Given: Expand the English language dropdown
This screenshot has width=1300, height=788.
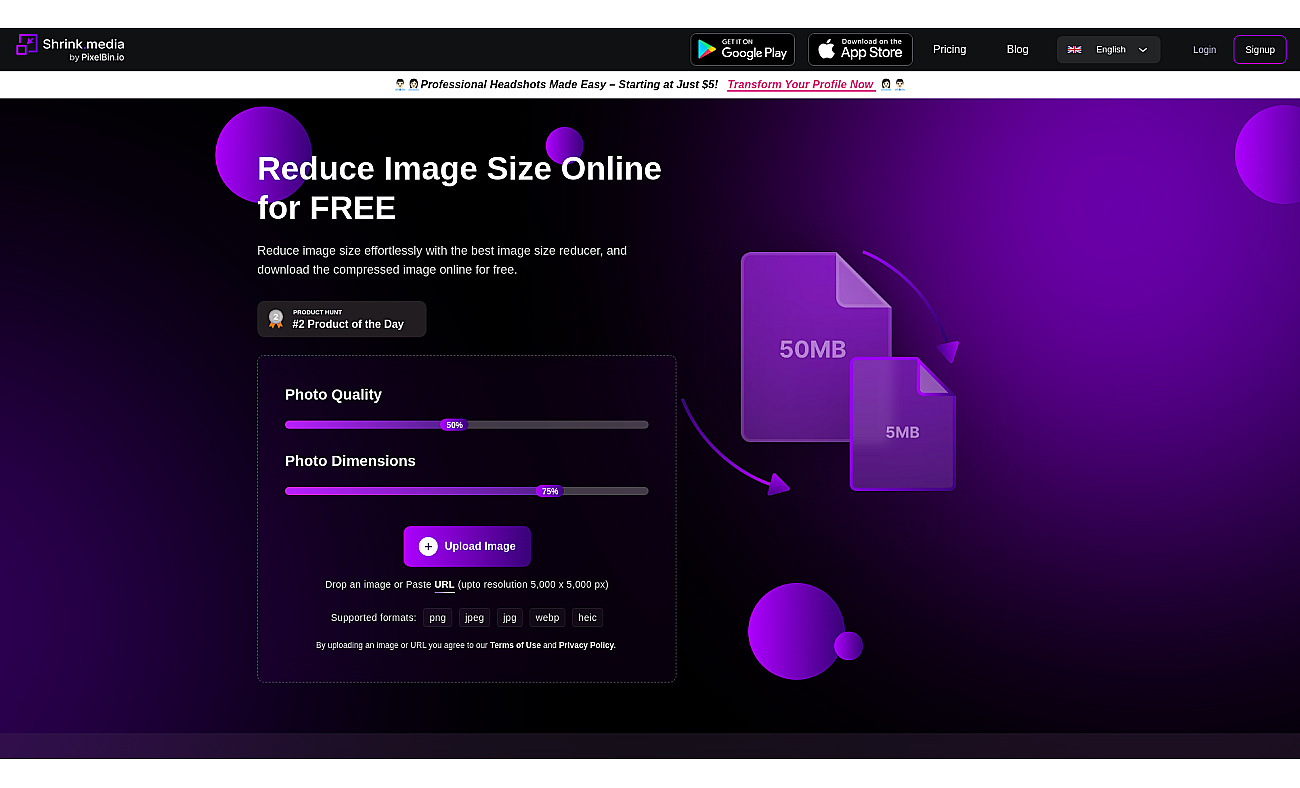Looking at the screenshot, I should [x=1108, y=49].
